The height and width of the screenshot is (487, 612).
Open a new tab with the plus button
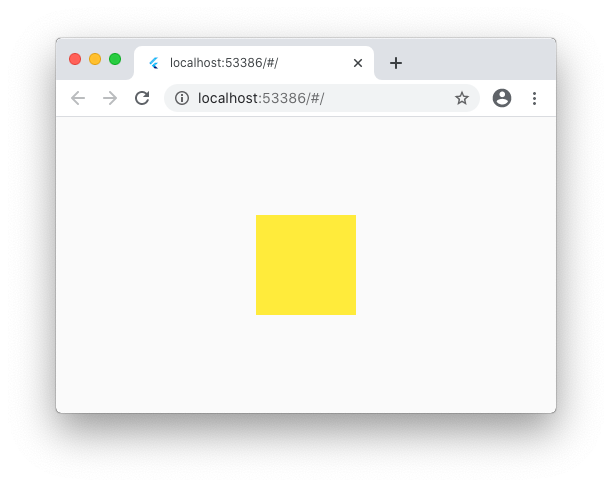tap(396, 63)
